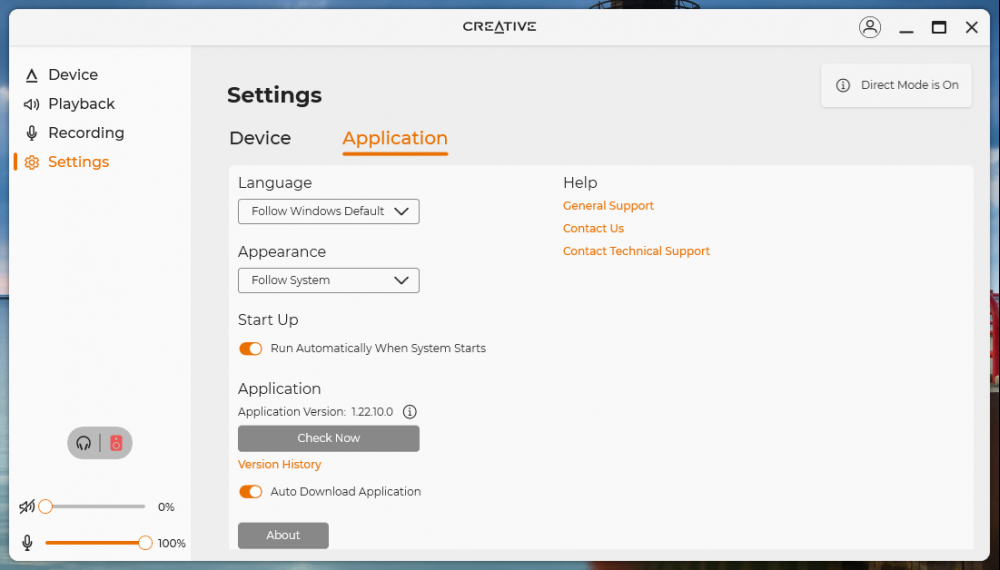This screenshot has height=570, width=1000.
Task: Switch to the Device settings tab
Action: pyautogui.click(x=260, y=139)
